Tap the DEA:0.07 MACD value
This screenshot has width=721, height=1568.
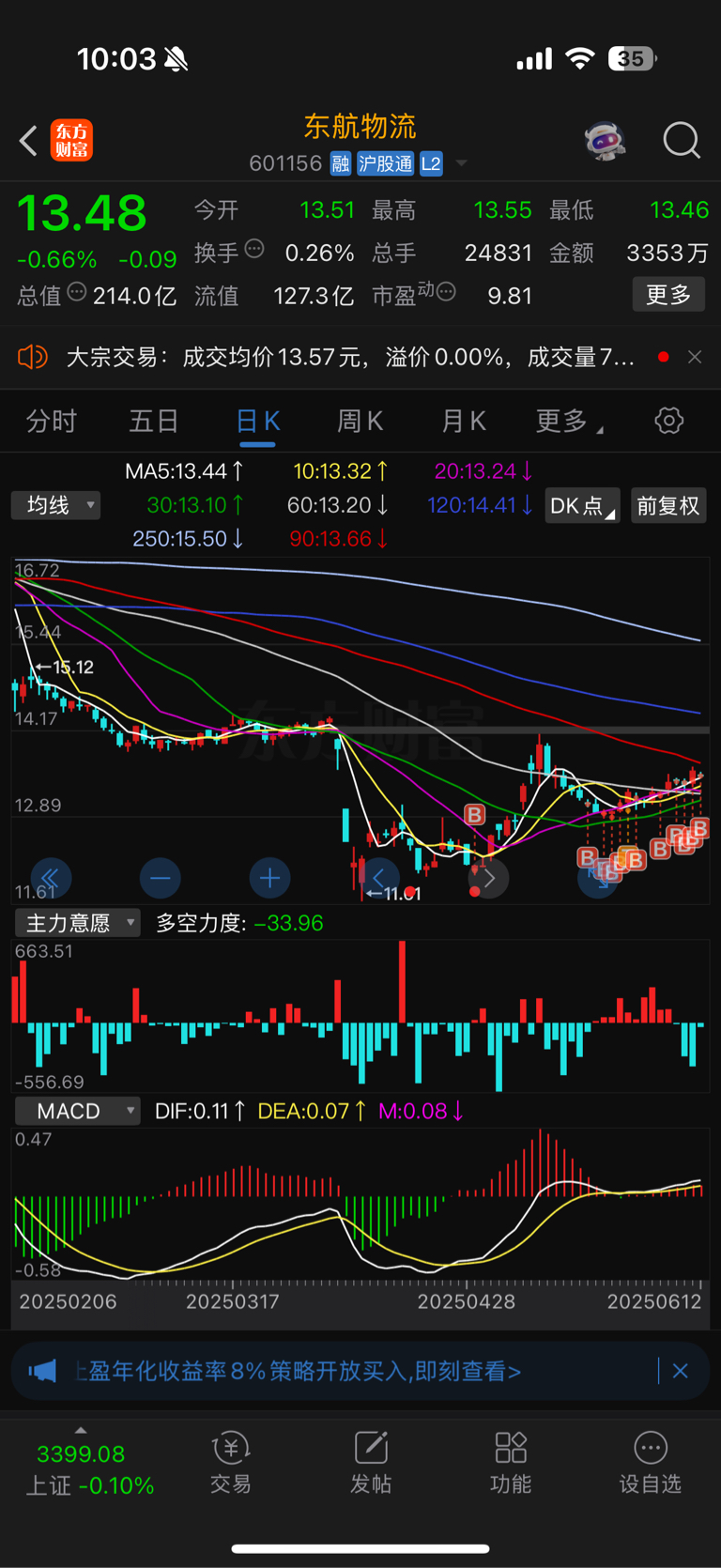(312, 1112)
